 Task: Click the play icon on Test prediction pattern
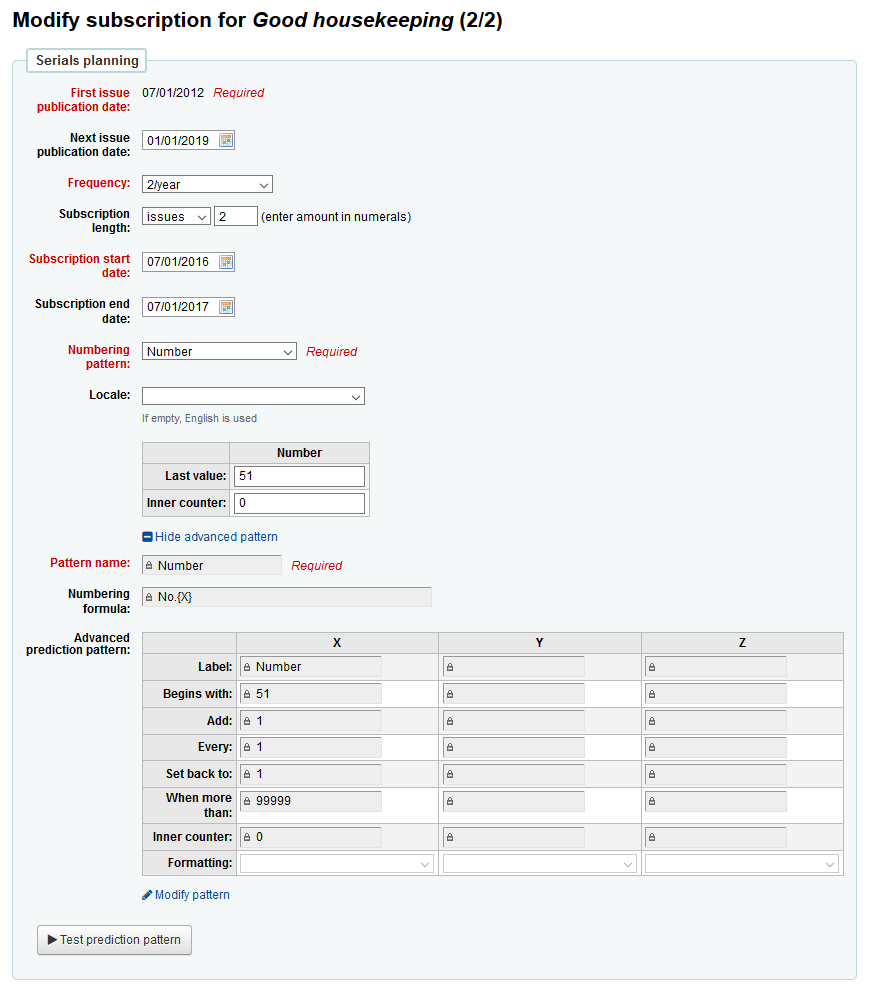pyautogui.click(x=52, y=940)
